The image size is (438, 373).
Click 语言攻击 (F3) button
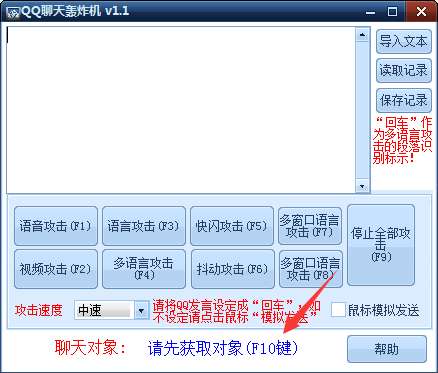(144, 226)
